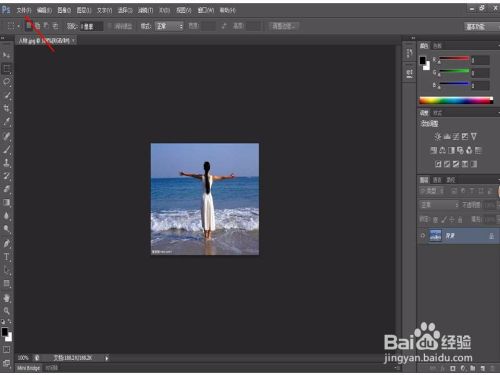Select the Move tool
Screen dimensions: 500x375
[6, 55]
